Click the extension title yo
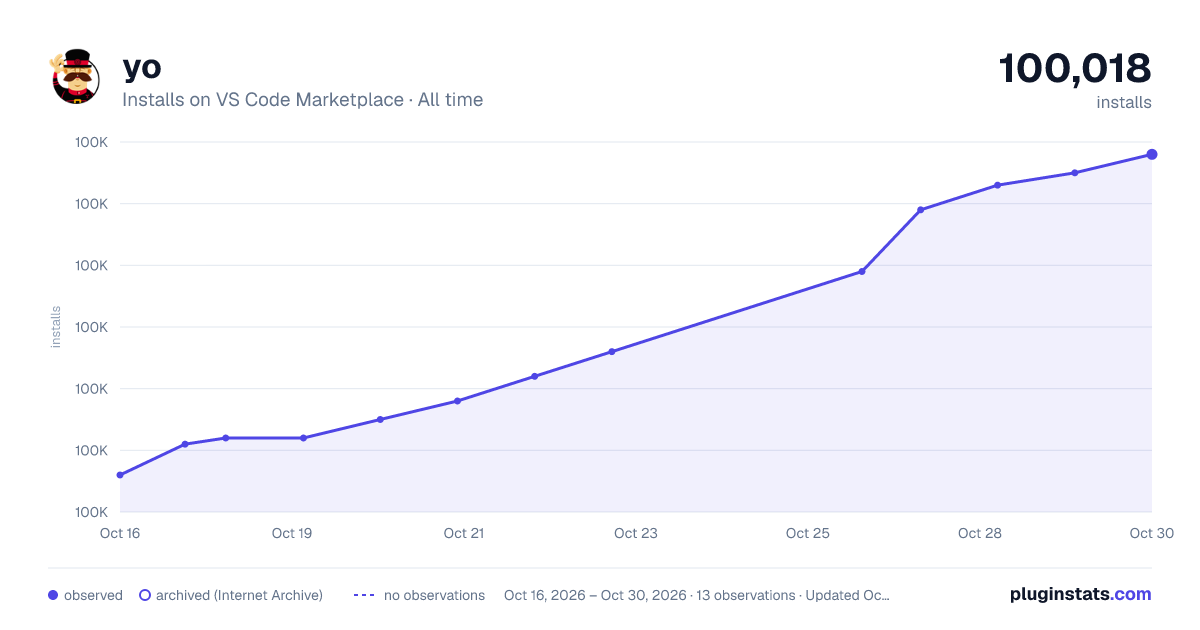Image resolution: width=1200 pixels, height=630 pixels. click(142, 67)
